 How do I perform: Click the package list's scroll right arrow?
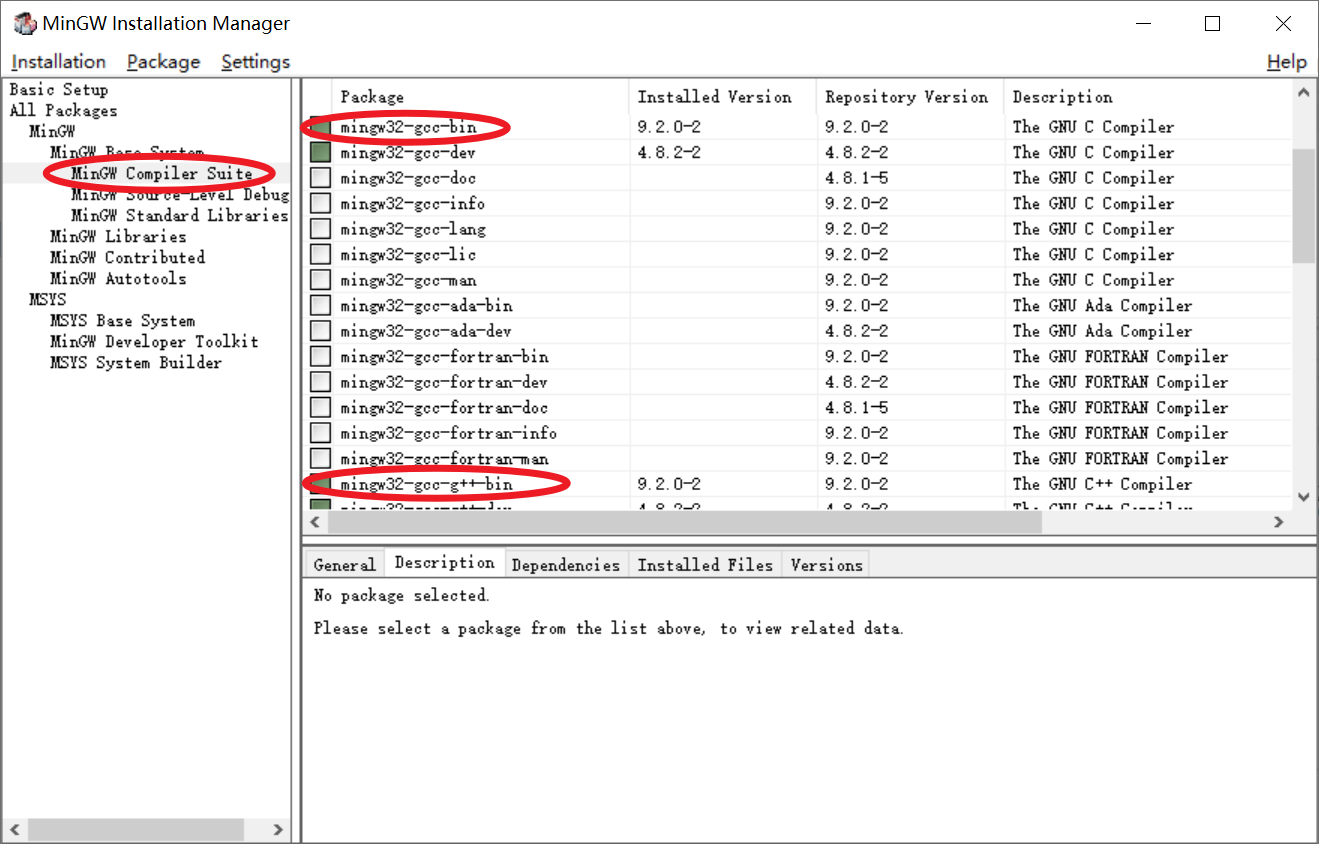pyautogui.click(x=1279, y=522)
